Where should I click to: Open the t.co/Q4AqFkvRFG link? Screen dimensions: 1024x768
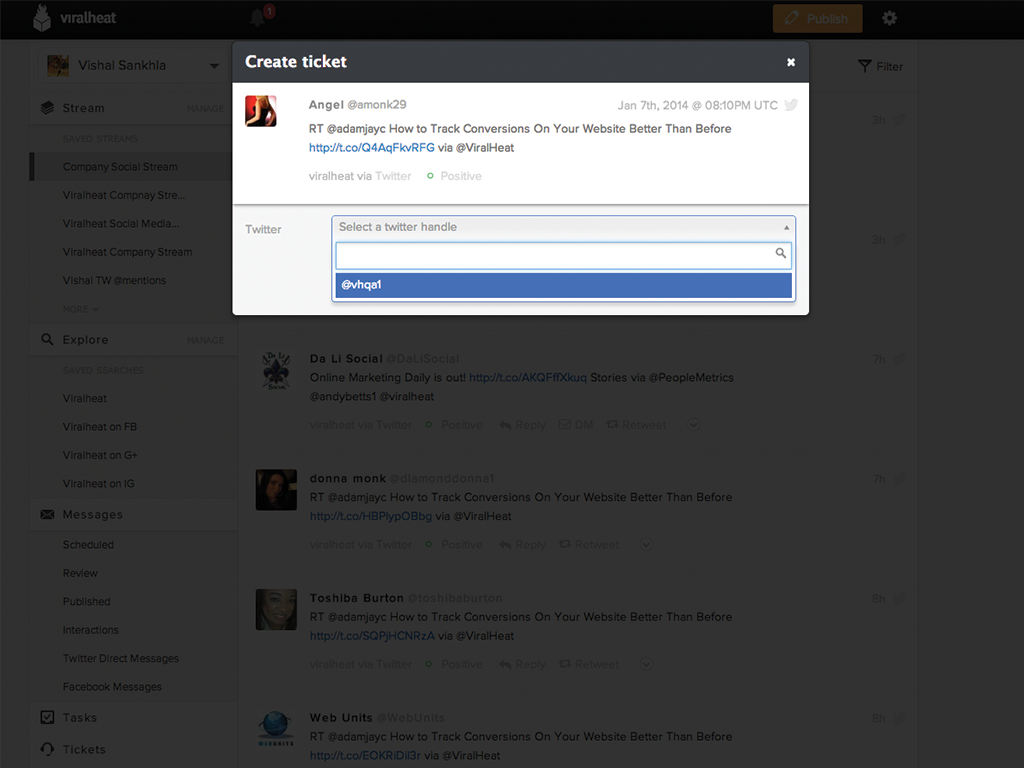pos(371,148)
